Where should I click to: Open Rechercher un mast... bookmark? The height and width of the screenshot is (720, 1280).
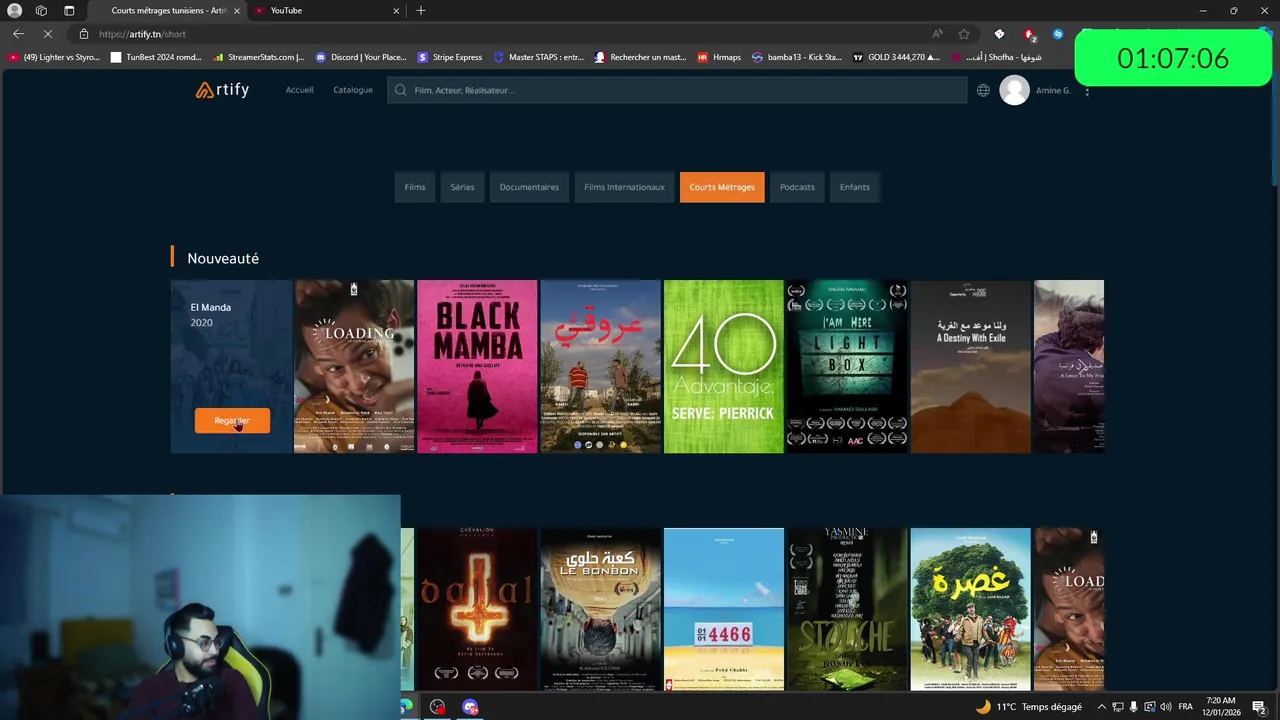pyautogui.click(x=640, y=57)
